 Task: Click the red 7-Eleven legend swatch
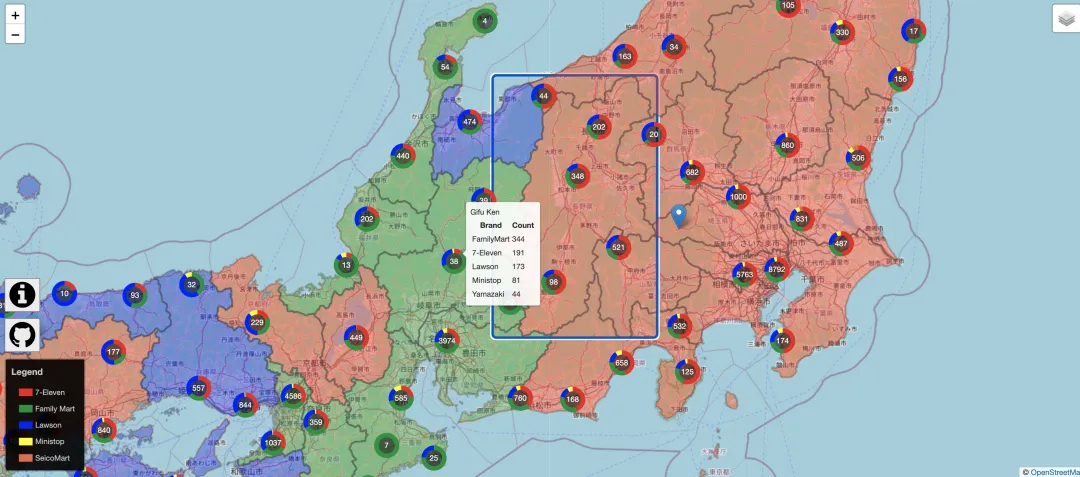pyautogui.click(x=26, y=392)
